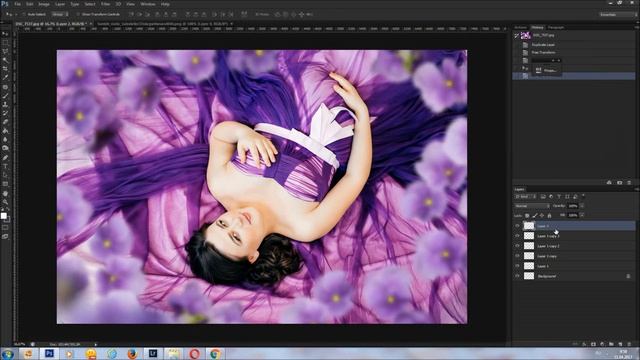Select the Pen tool
Screen dimensions: 640x360
(5, 158)
